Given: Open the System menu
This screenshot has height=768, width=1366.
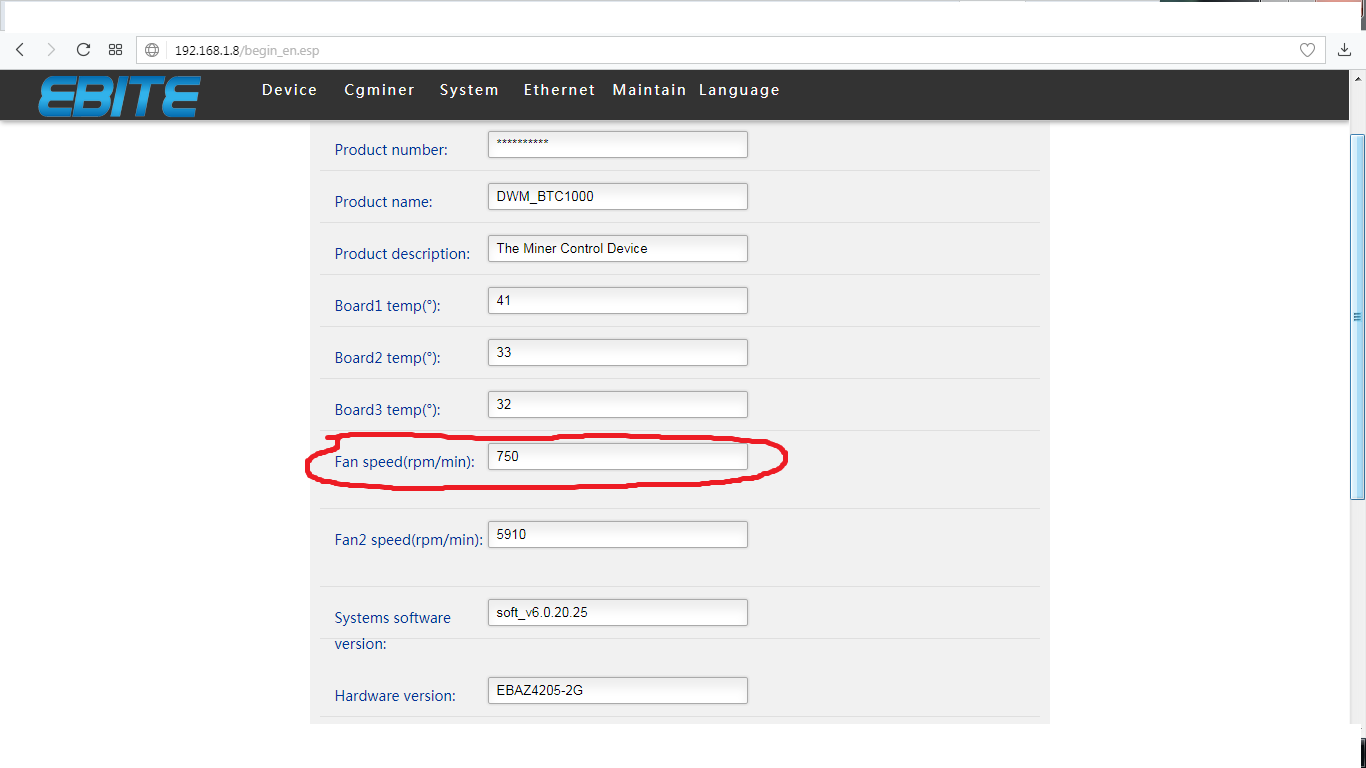Looking at the screenshot, I should pyautogui.click(x=469, y=90).
